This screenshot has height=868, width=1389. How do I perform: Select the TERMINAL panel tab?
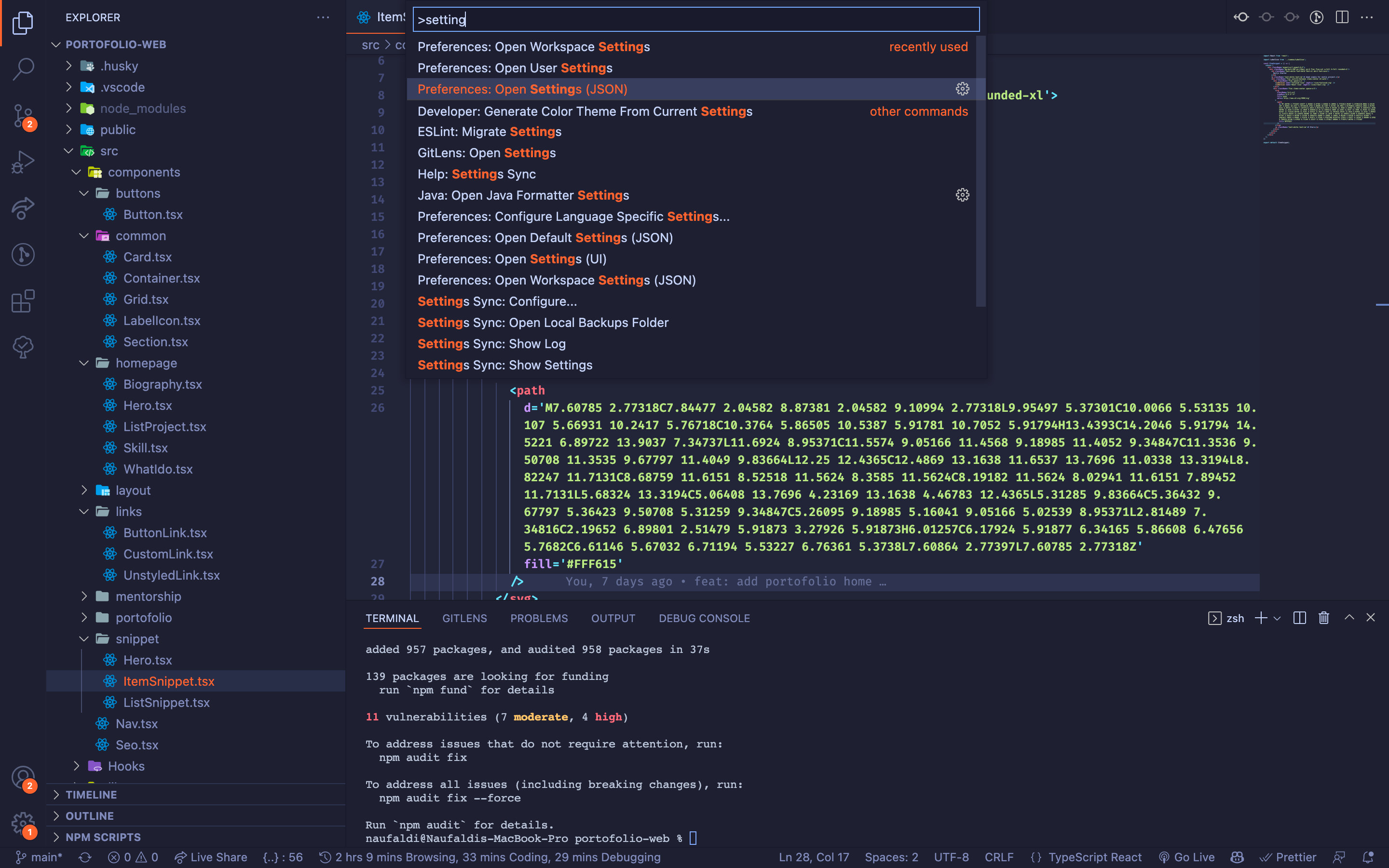pos(392,618)
